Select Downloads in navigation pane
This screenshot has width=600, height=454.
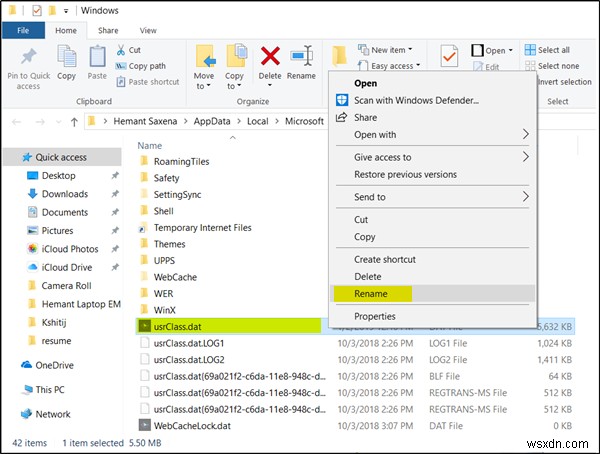[63, 194]
